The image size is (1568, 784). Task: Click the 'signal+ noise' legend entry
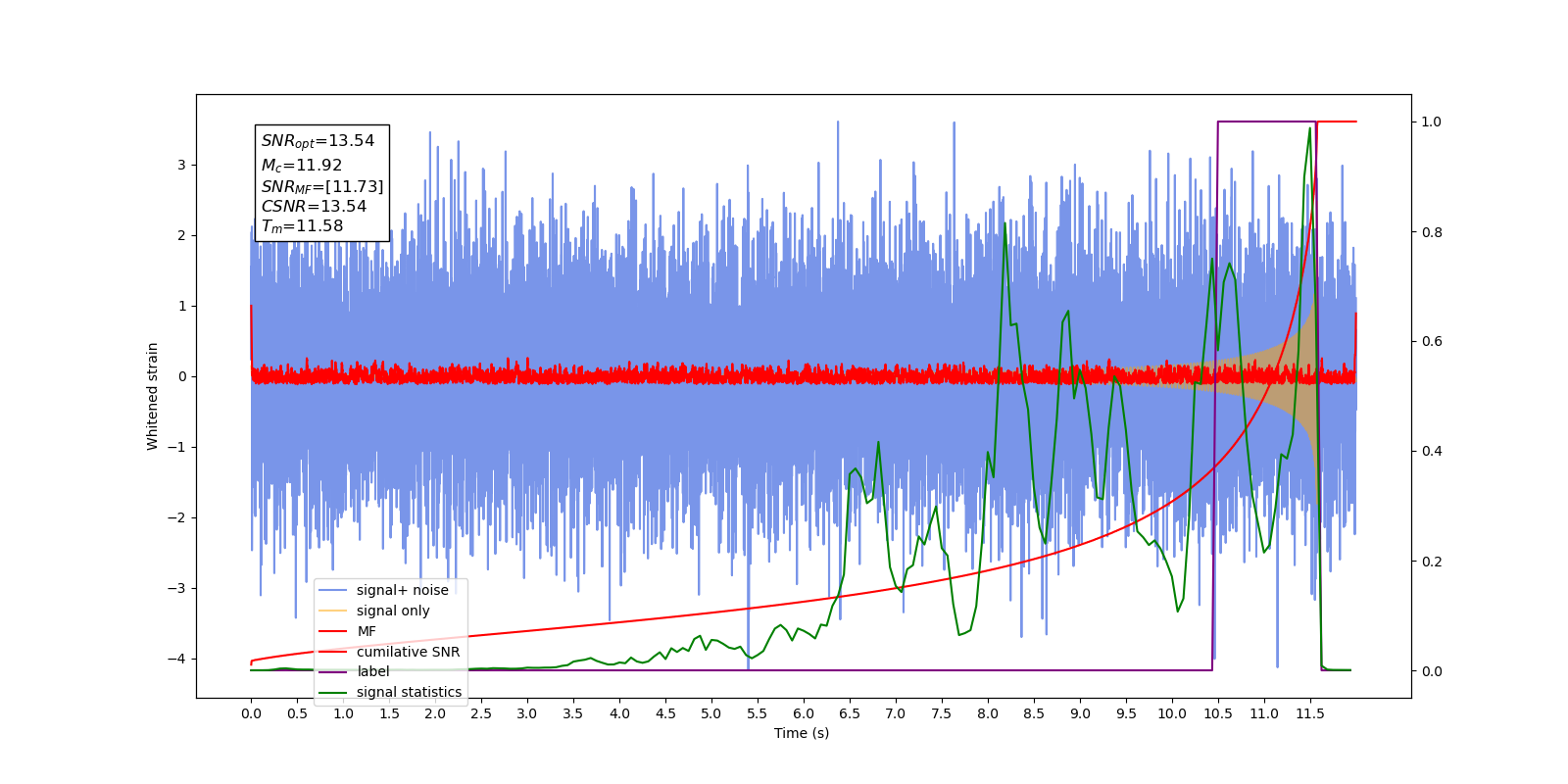(x=391, y=590)
